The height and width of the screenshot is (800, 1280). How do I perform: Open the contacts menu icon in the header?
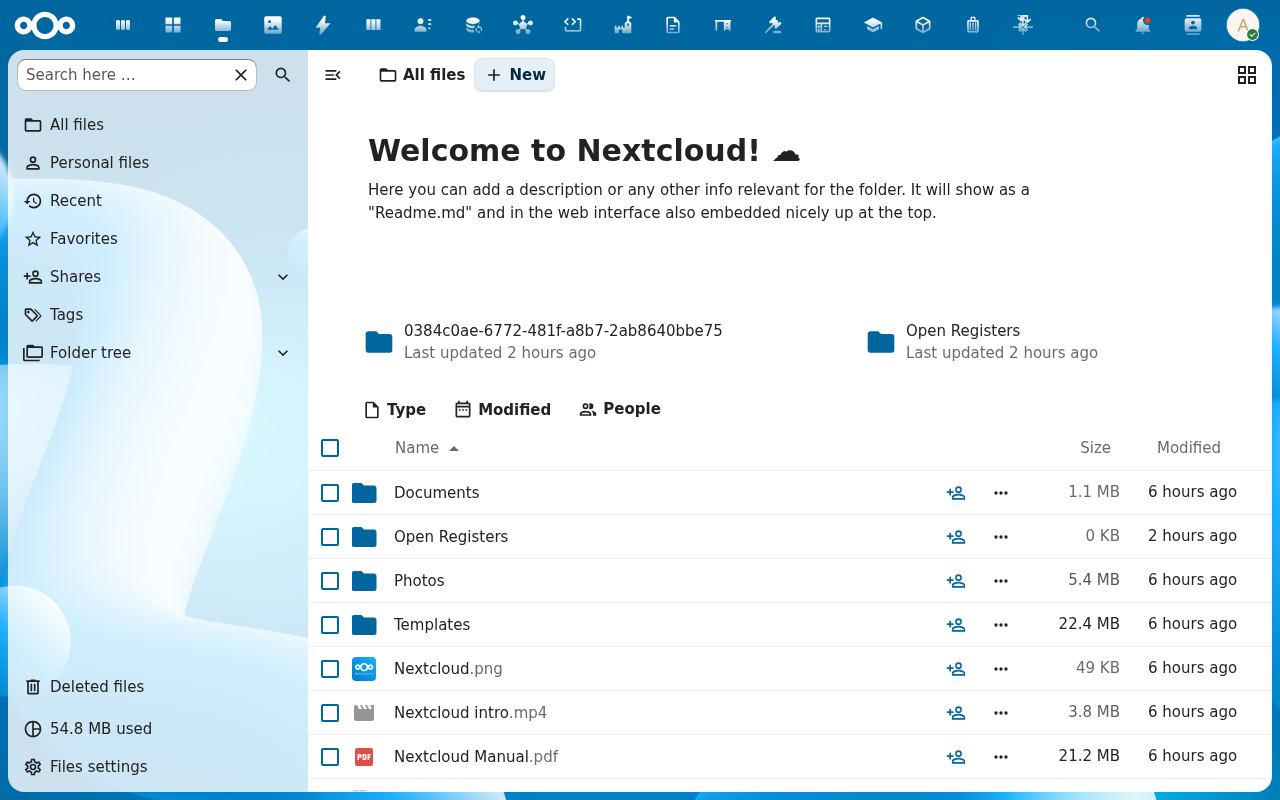[x=1193, y=25]
